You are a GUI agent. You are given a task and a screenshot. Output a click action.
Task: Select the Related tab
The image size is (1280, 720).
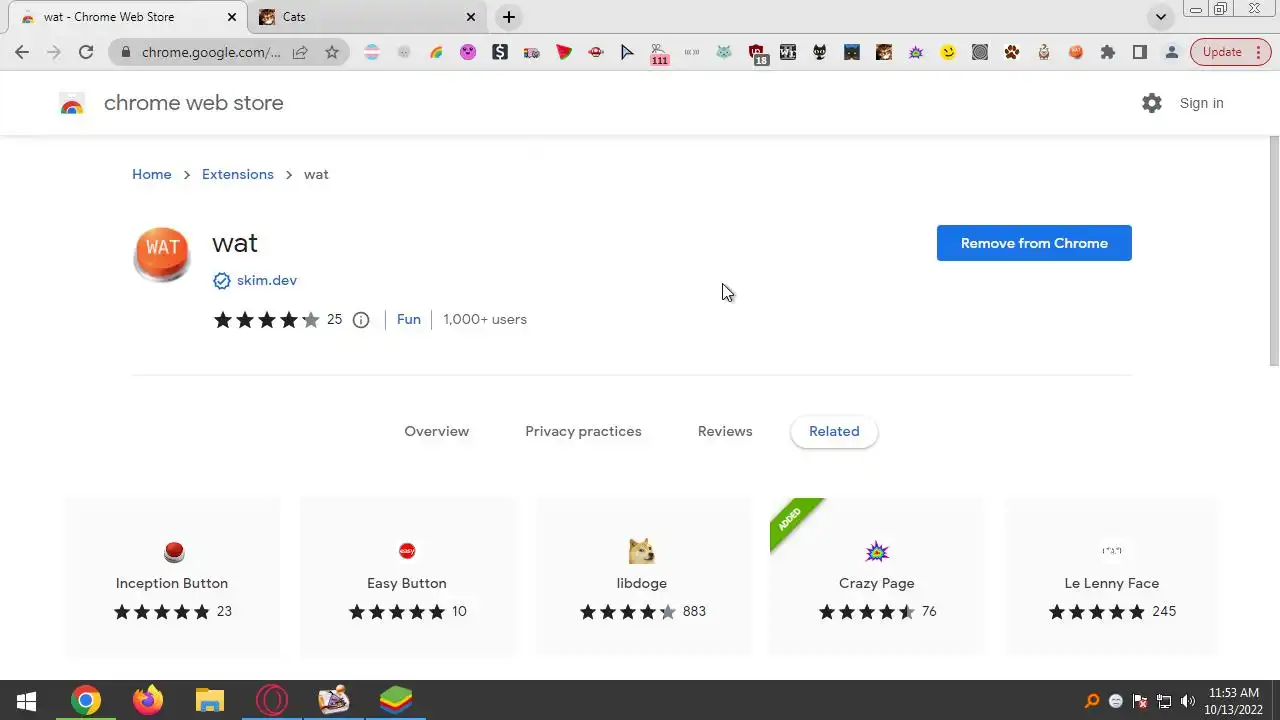point(834,431)
